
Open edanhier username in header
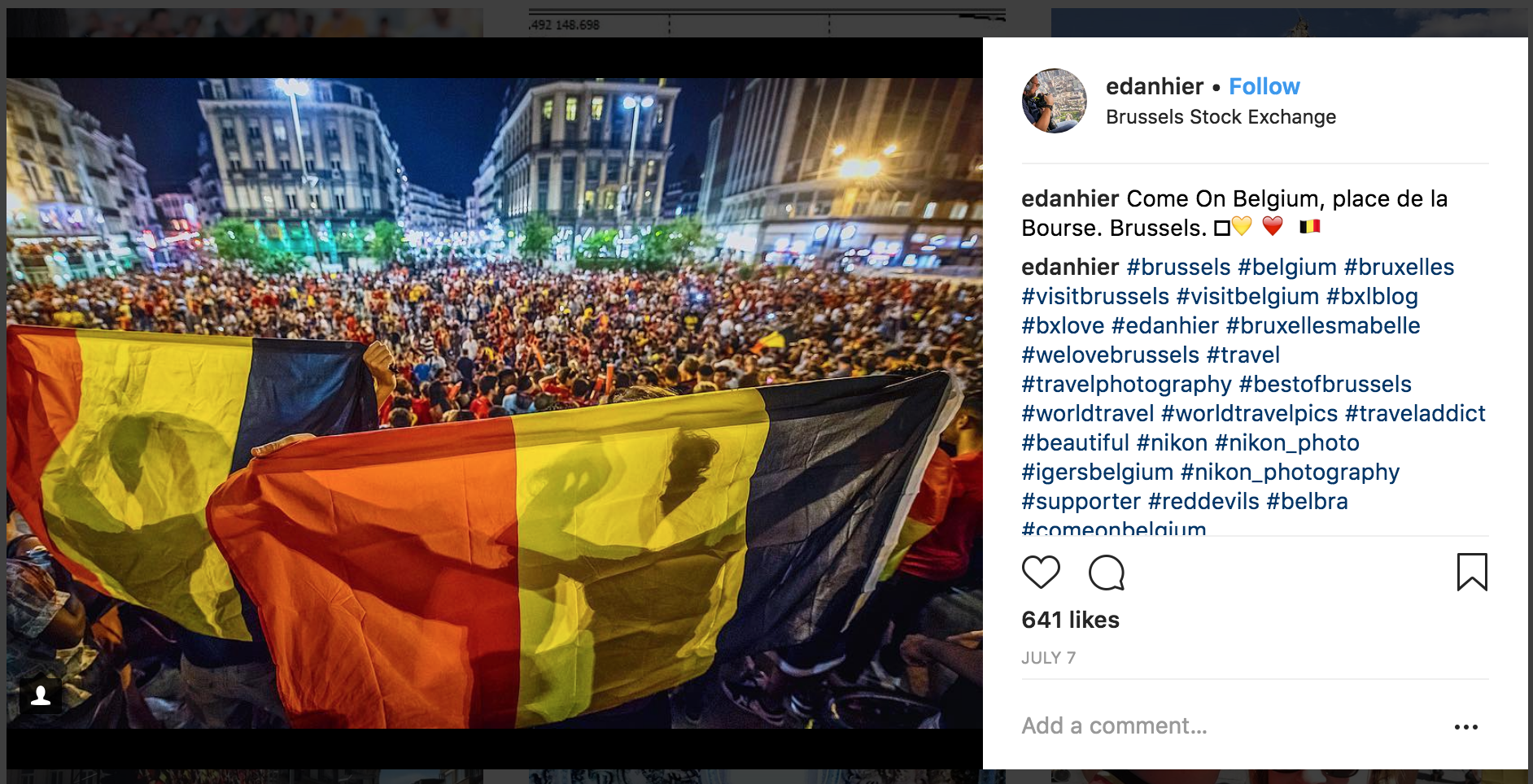coord(1155,86)
